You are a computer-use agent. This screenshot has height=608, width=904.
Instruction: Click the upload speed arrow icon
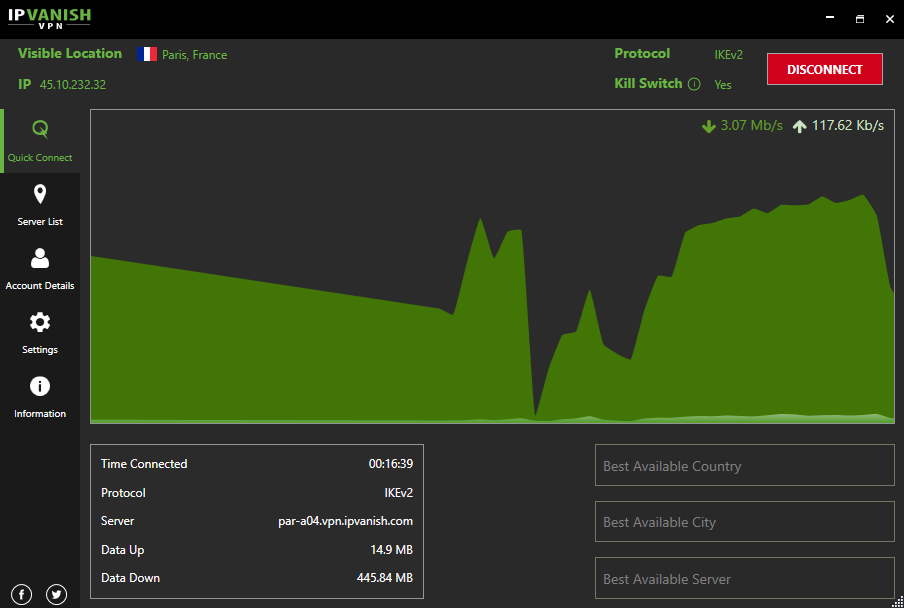(799, 126)
